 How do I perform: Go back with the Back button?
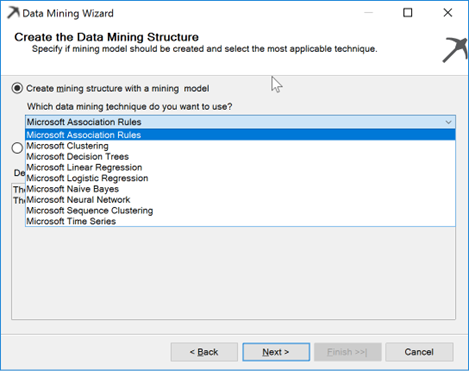(204, 352)
